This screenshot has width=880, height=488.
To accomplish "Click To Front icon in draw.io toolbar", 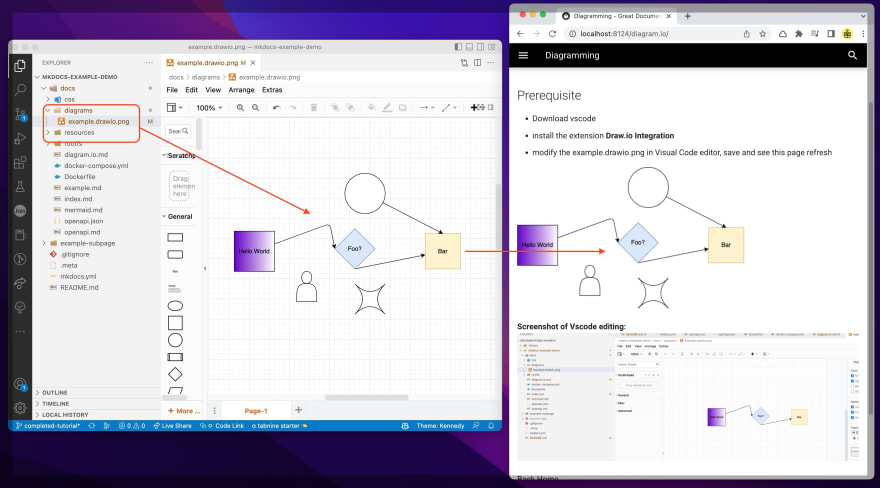I will click(x=334, y=108).
